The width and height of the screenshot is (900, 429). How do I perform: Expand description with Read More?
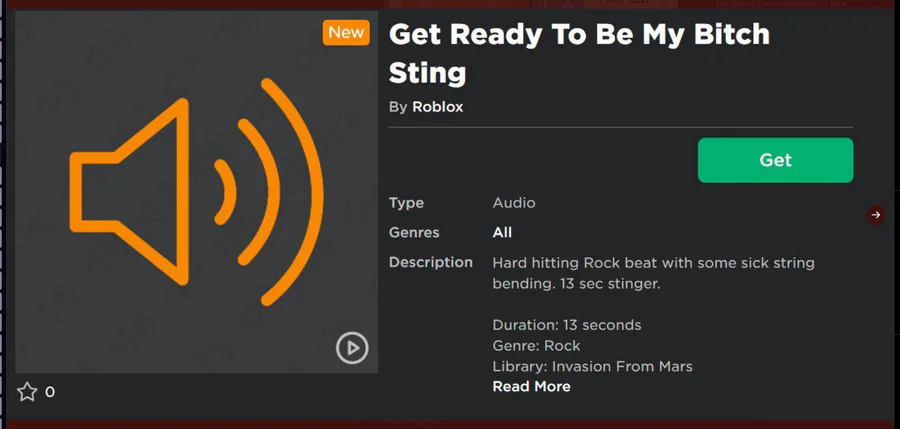coord(532,387)
